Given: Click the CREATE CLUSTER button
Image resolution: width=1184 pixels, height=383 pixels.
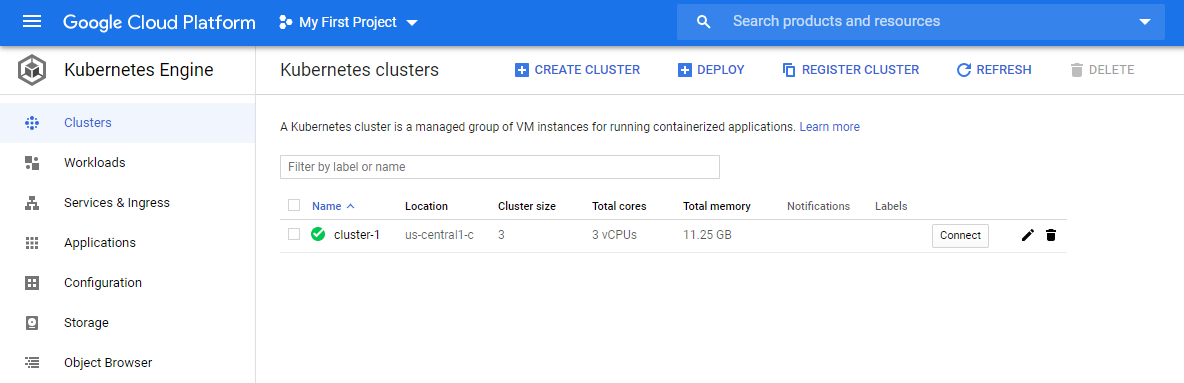Looking at the screenshot, I should [577, 70].
